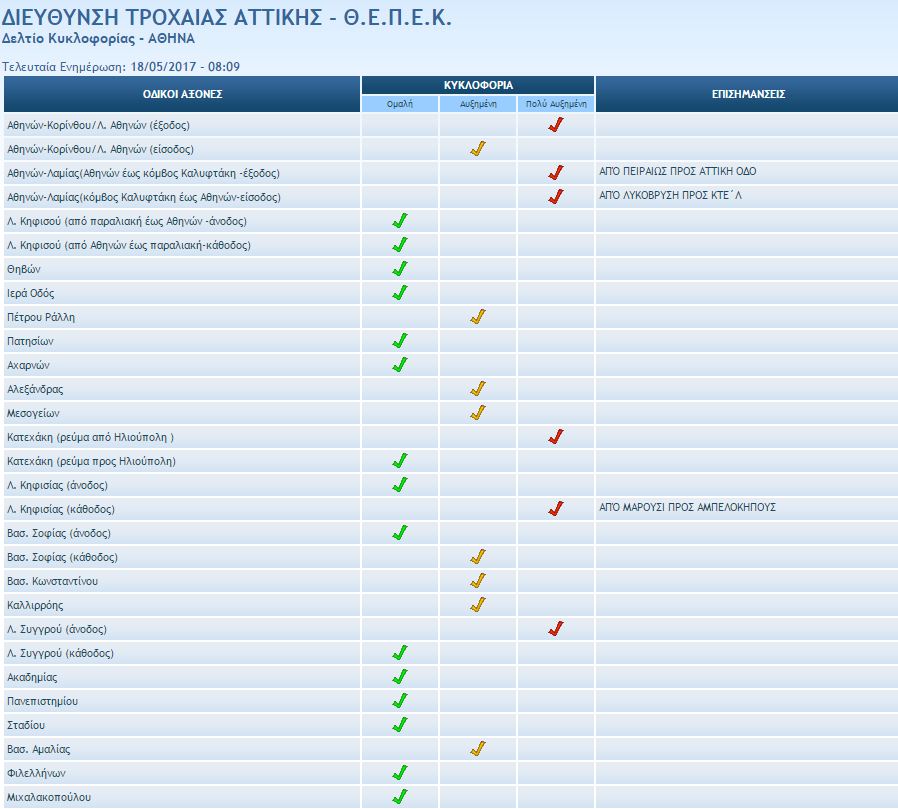The width and height of the screenshot is (898, 809).
Task: Click green checkmark in Αχαρνών row
Action: click(x=400, y=365)
